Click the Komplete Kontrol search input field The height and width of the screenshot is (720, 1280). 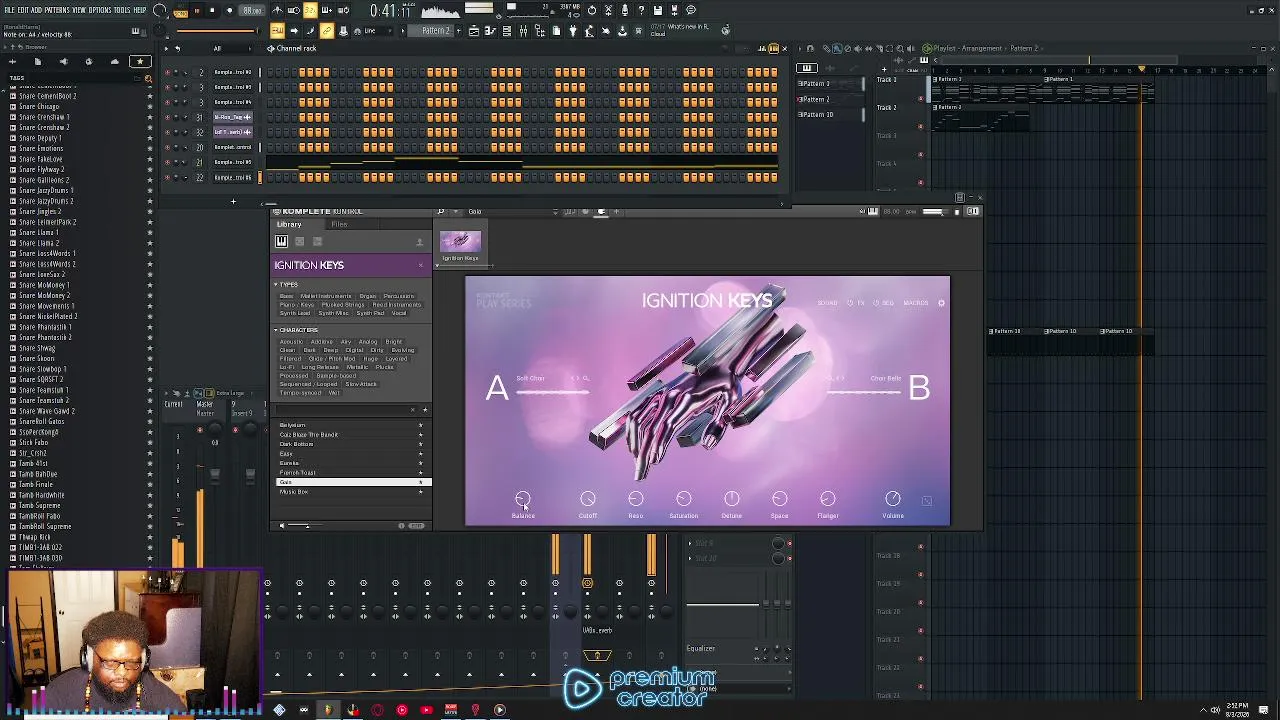coord(342,410)
